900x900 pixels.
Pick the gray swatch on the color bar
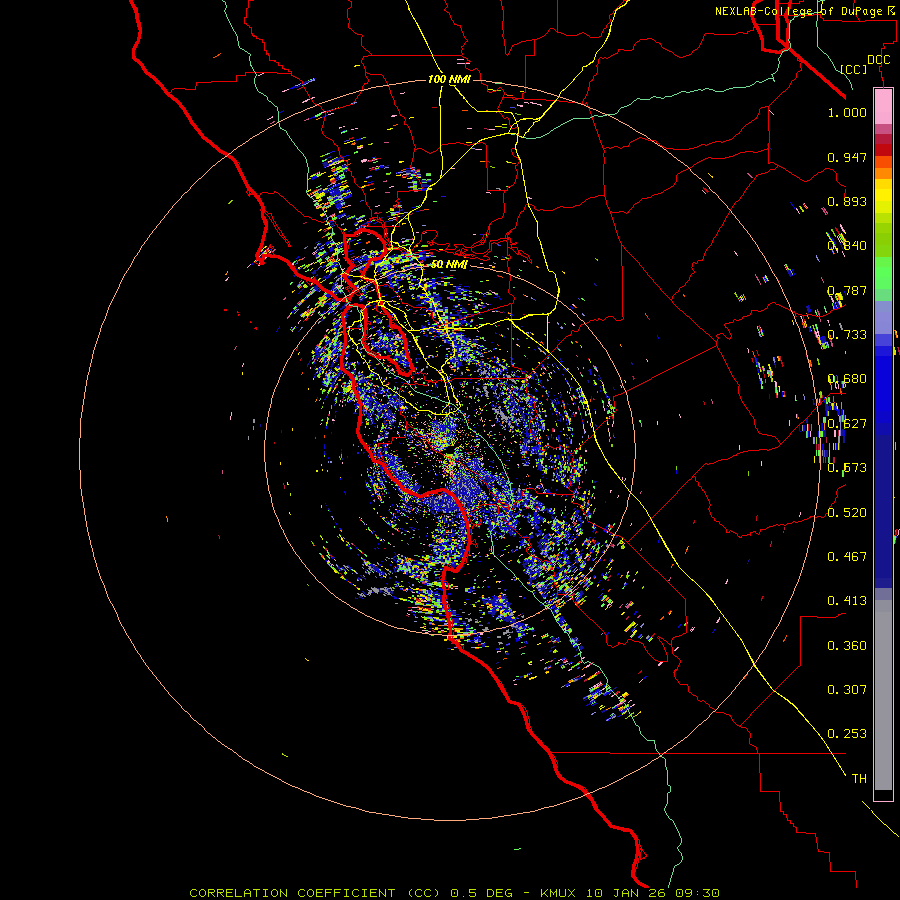tap(883, 695)
